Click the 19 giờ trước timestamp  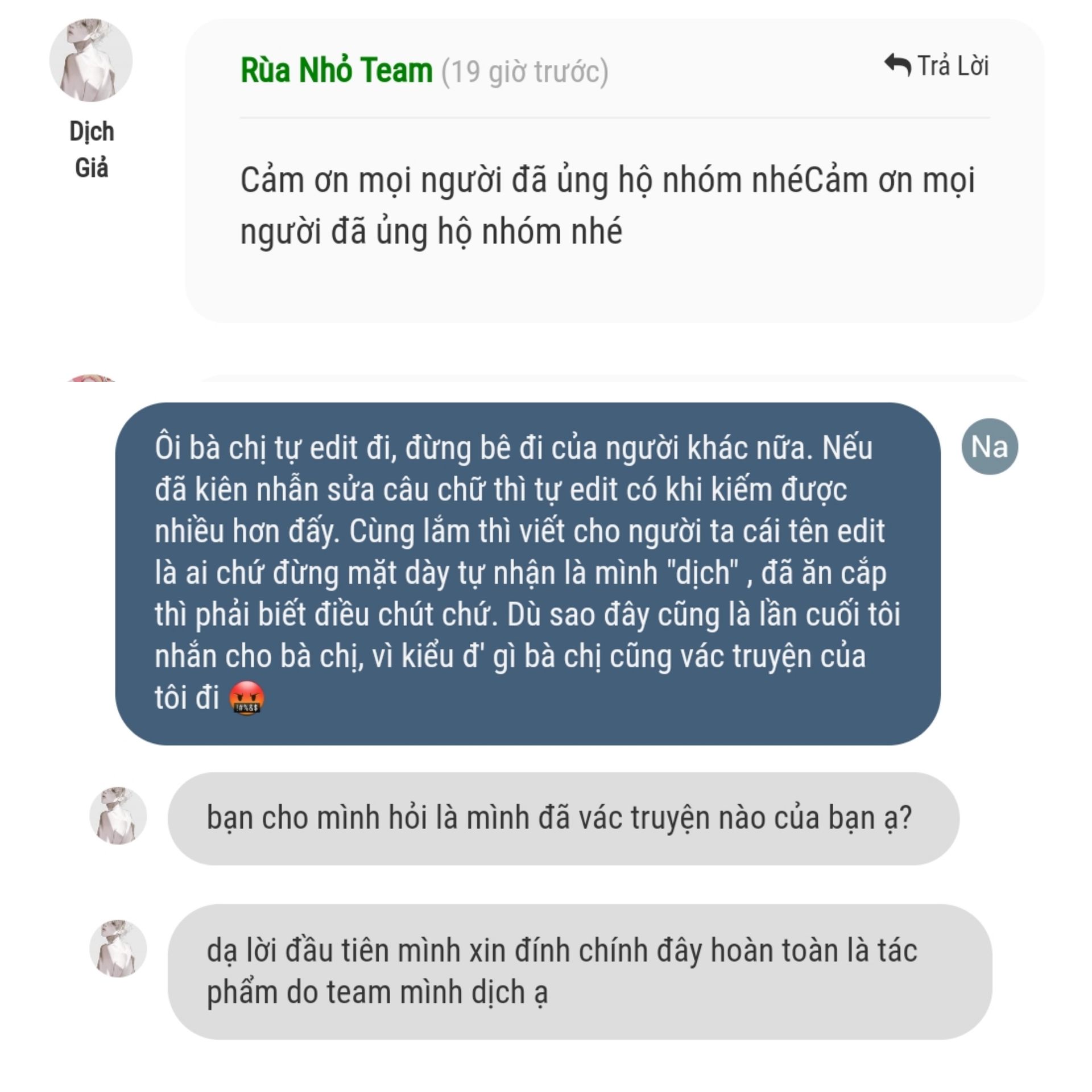525,72
